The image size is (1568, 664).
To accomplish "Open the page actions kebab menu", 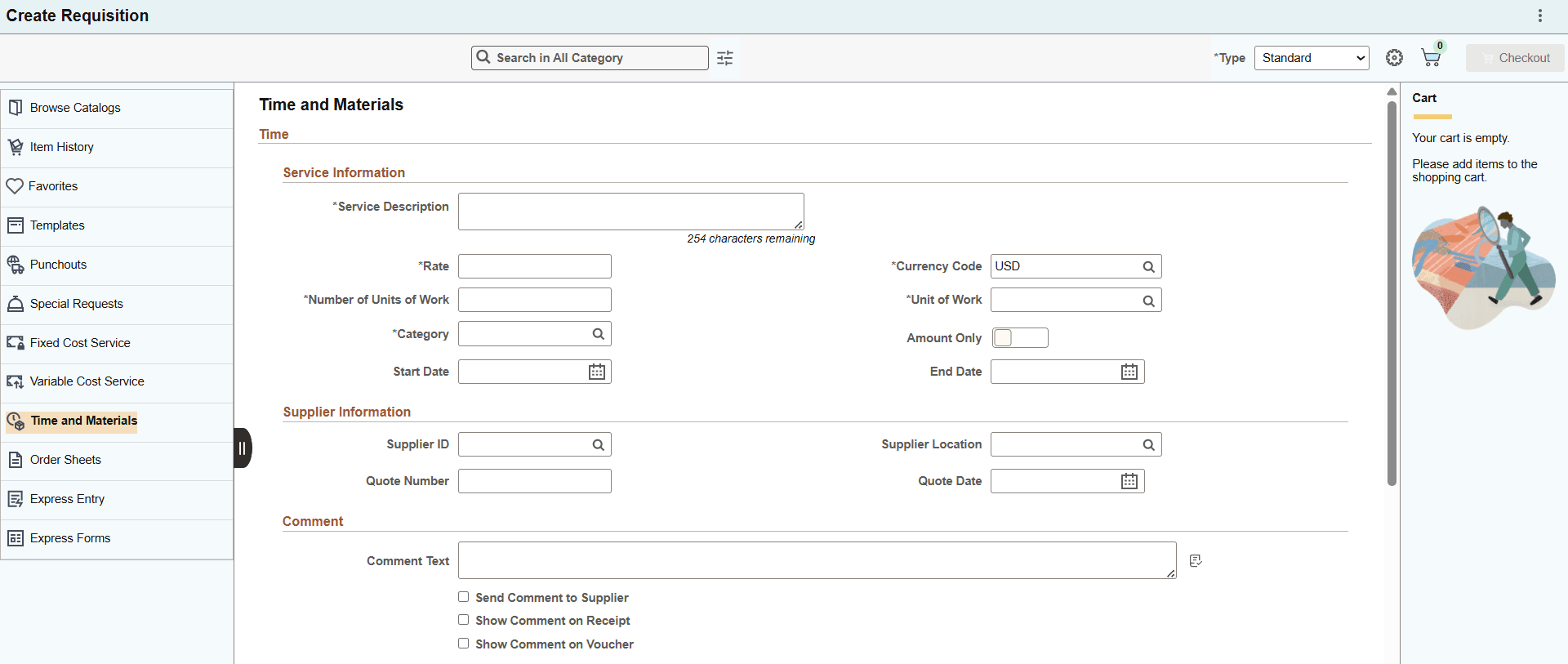I will pos(1540,16).
